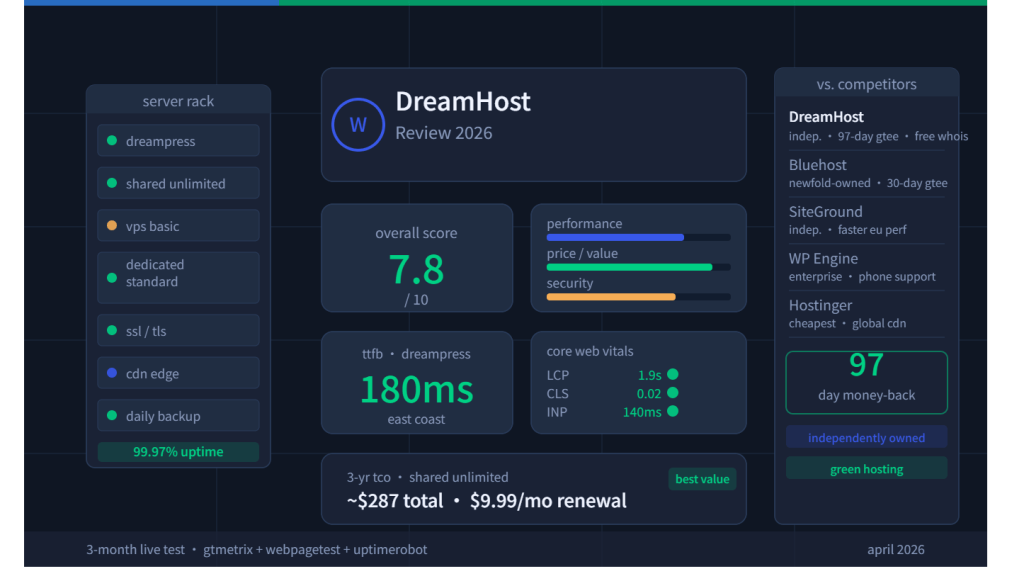Click the independently owned tag
This screenshot has height=581, width=1024.
pyautogui.click(x=866, y=437)
